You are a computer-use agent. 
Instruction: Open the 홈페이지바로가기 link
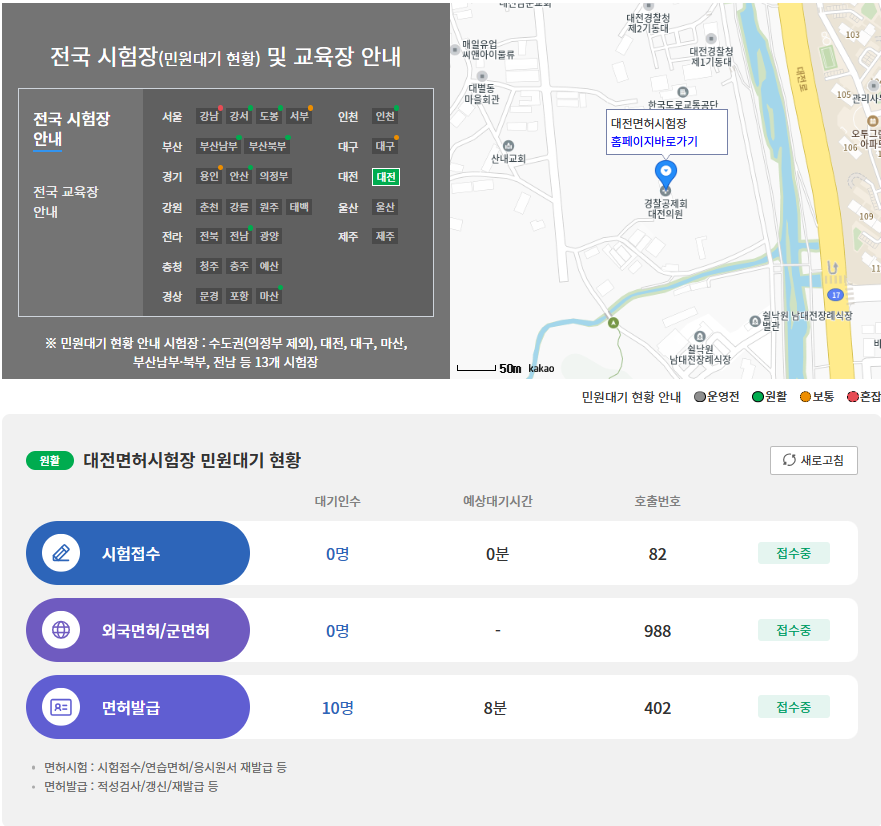654,142
